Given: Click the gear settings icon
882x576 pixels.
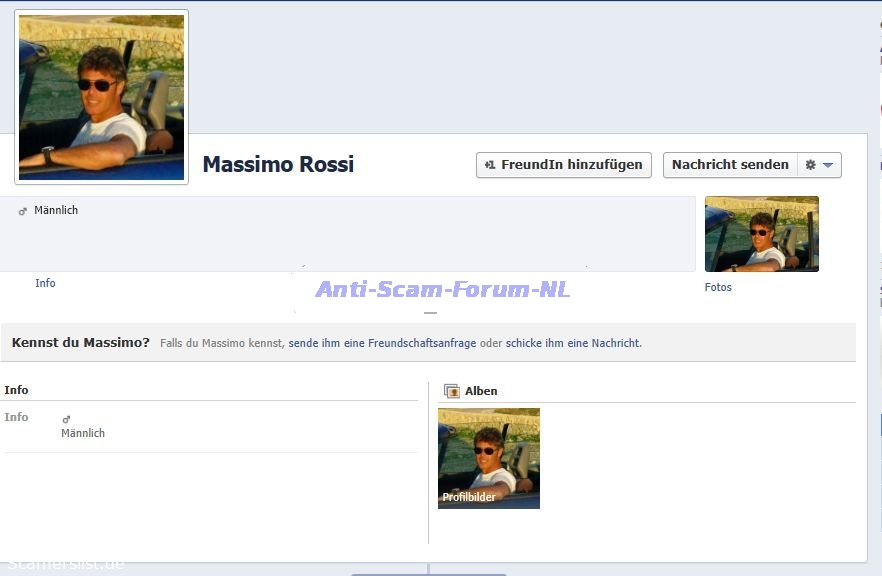Looking at the screenshot, I should (811, 165).
